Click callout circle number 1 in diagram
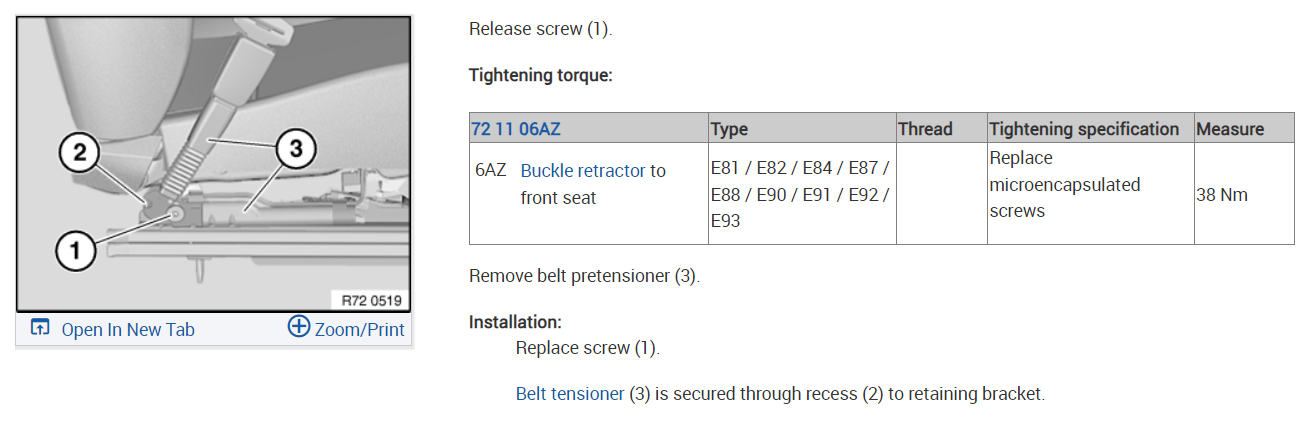This screenshot has height=424, width=1304. [75, 252]
